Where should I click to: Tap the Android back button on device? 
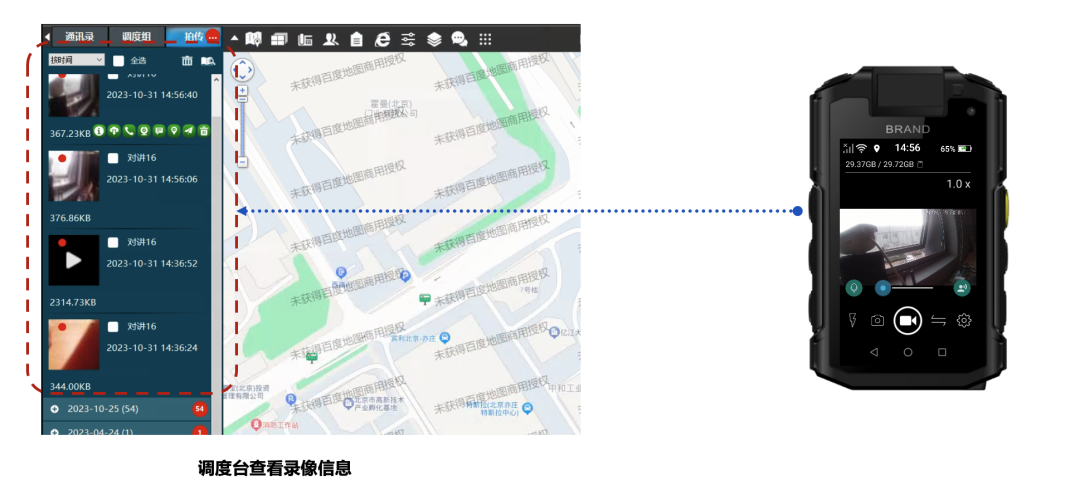[874, 352]
